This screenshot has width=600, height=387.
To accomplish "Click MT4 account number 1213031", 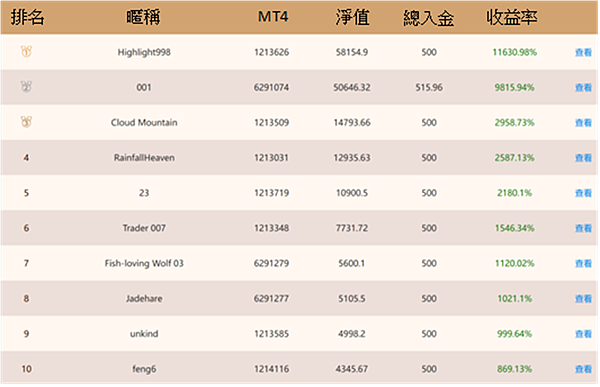I will pos(271,158).
